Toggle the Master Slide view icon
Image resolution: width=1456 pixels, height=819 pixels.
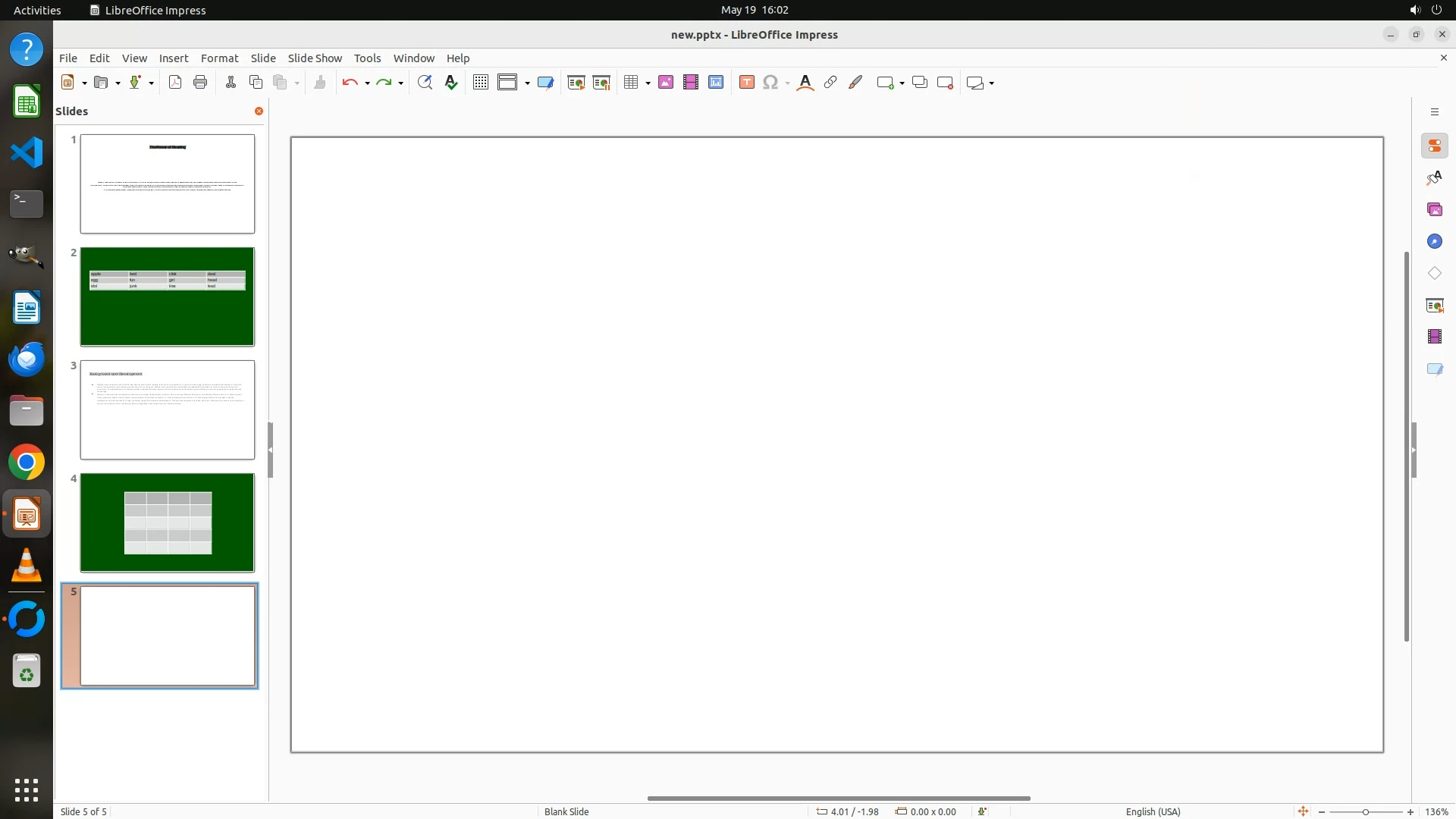click(545, 83)
